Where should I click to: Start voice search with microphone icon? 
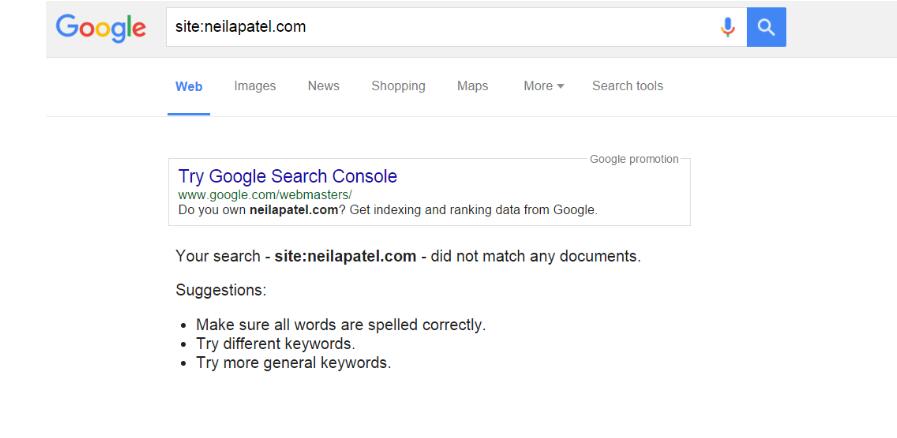point(728,26)
